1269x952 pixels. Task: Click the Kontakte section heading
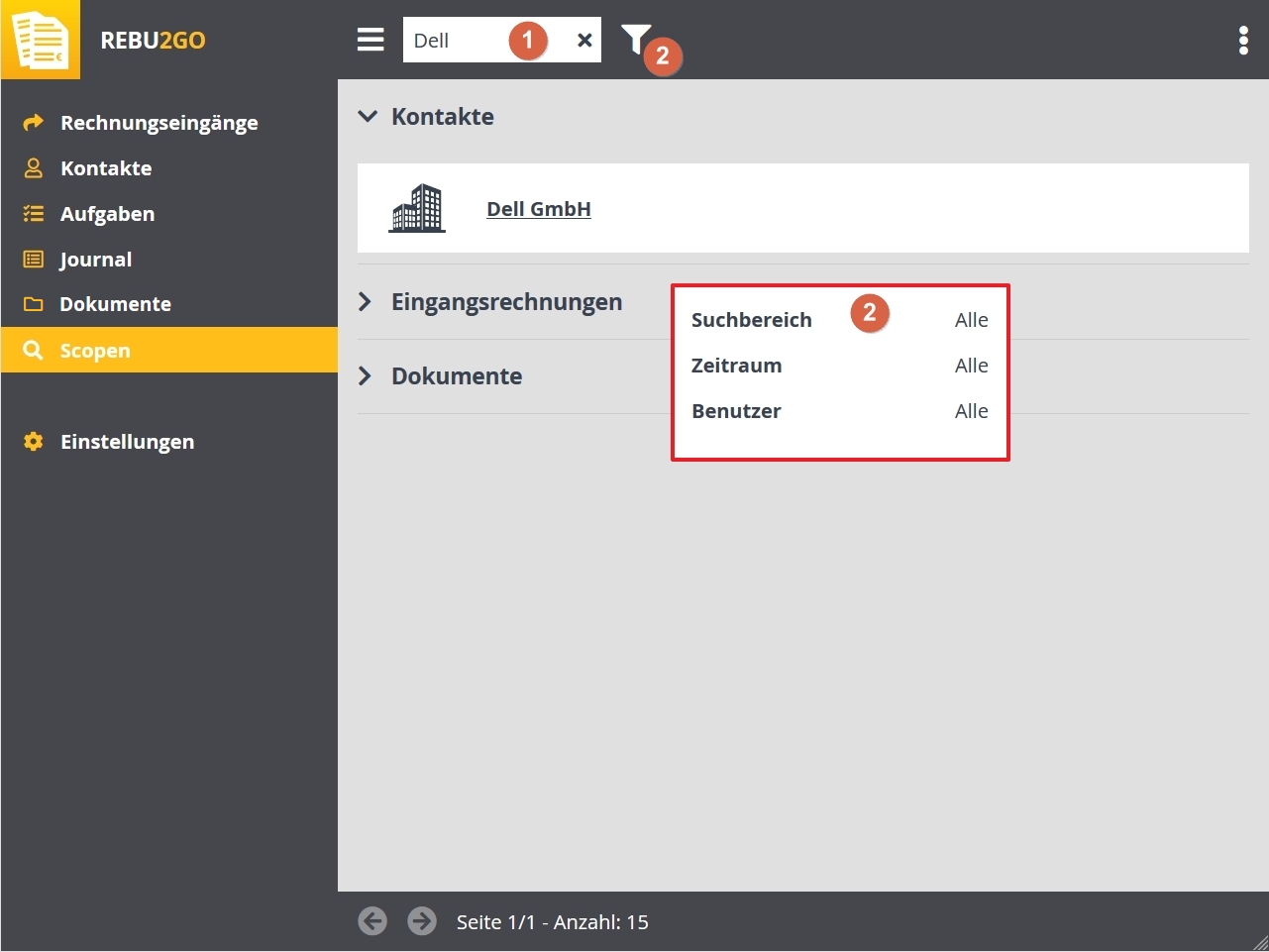click(x=443, y=117)
